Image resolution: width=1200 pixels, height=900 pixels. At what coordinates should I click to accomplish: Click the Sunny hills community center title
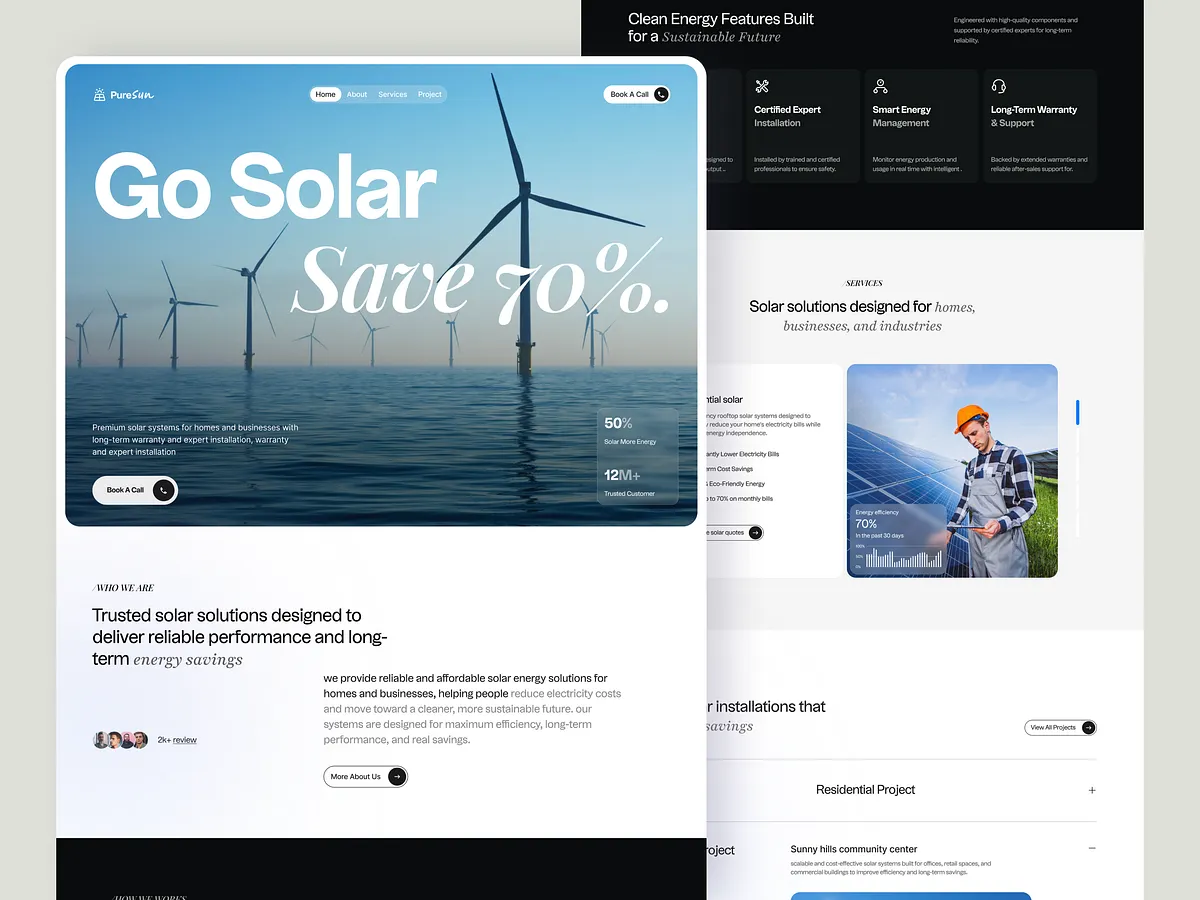point(853,849)
